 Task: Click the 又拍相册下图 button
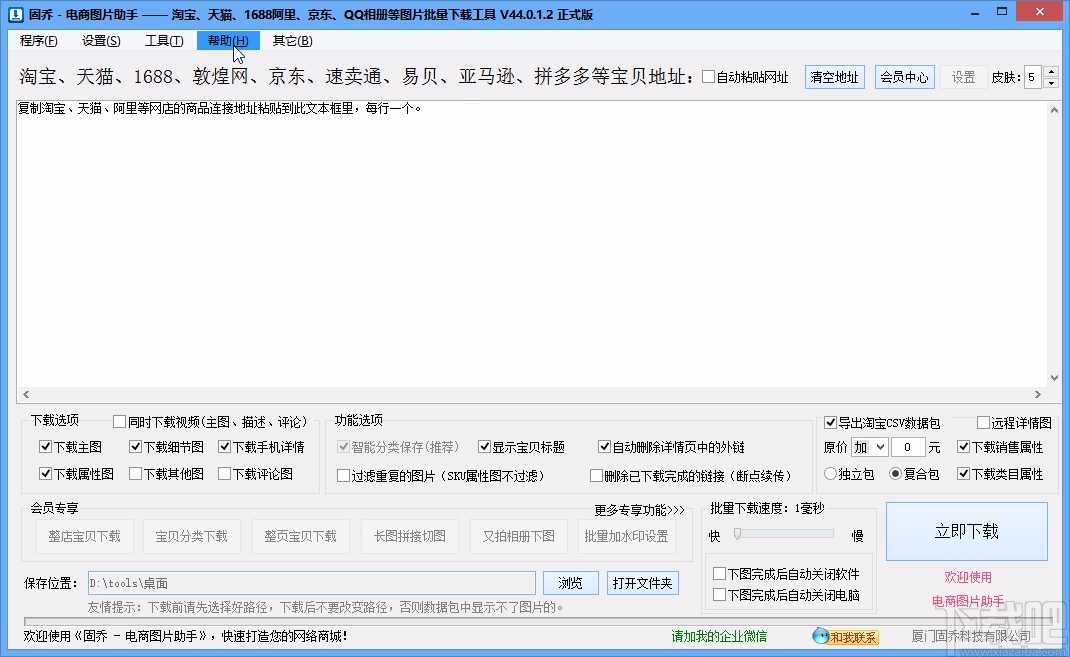(x=518, y=535)
